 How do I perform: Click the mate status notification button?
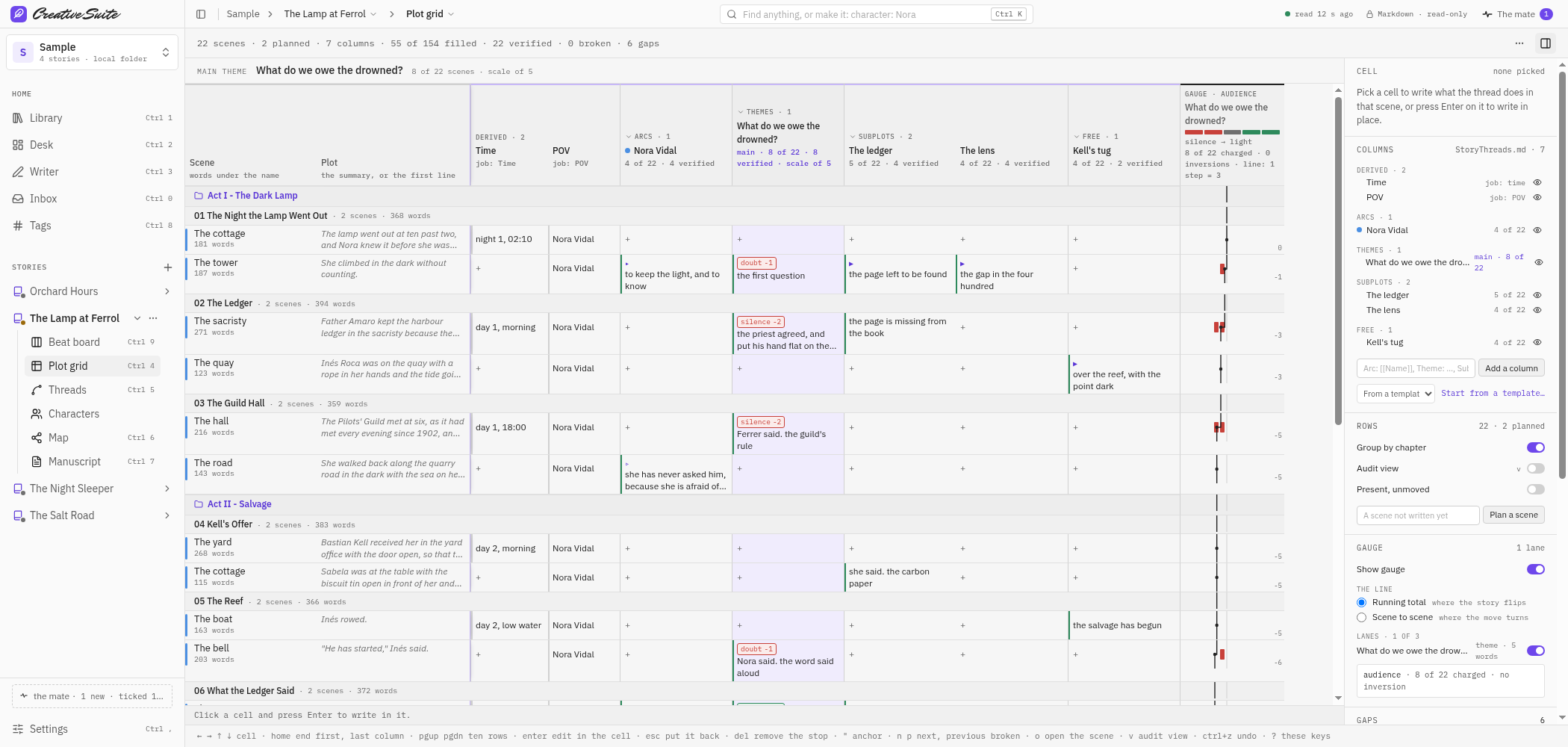(x=92, y=696)
